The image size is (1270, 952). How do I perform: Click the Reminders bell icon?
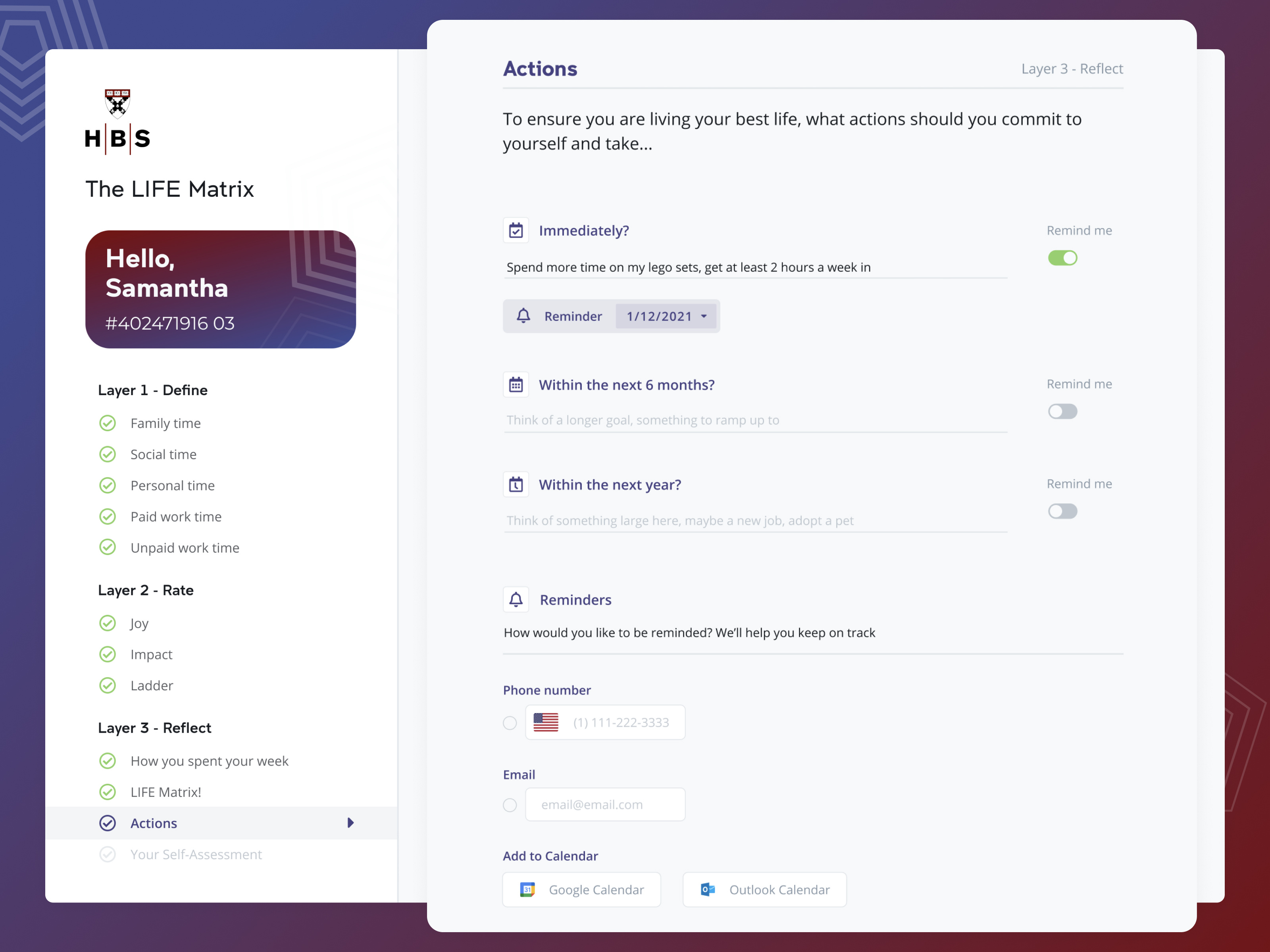pyautogui.click(x=516, y=600)
